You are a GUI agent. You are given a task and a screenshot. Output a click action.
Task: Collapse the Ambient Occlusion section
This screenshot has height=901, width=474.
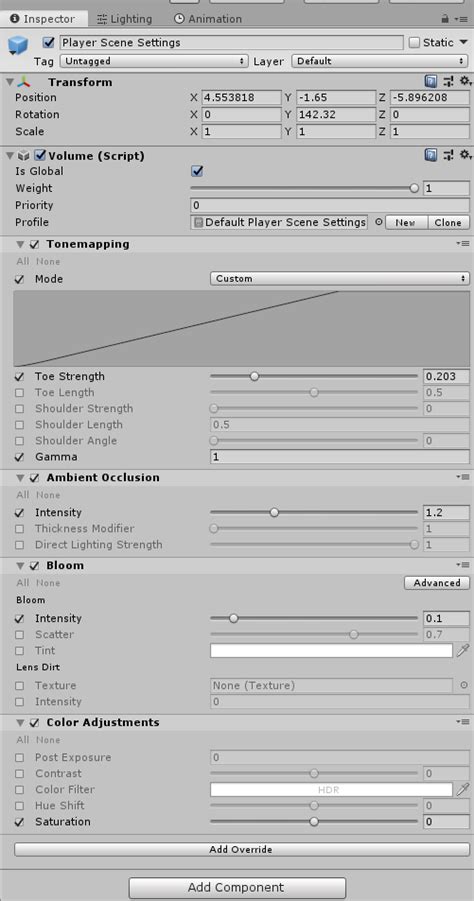tap(20, 478)
